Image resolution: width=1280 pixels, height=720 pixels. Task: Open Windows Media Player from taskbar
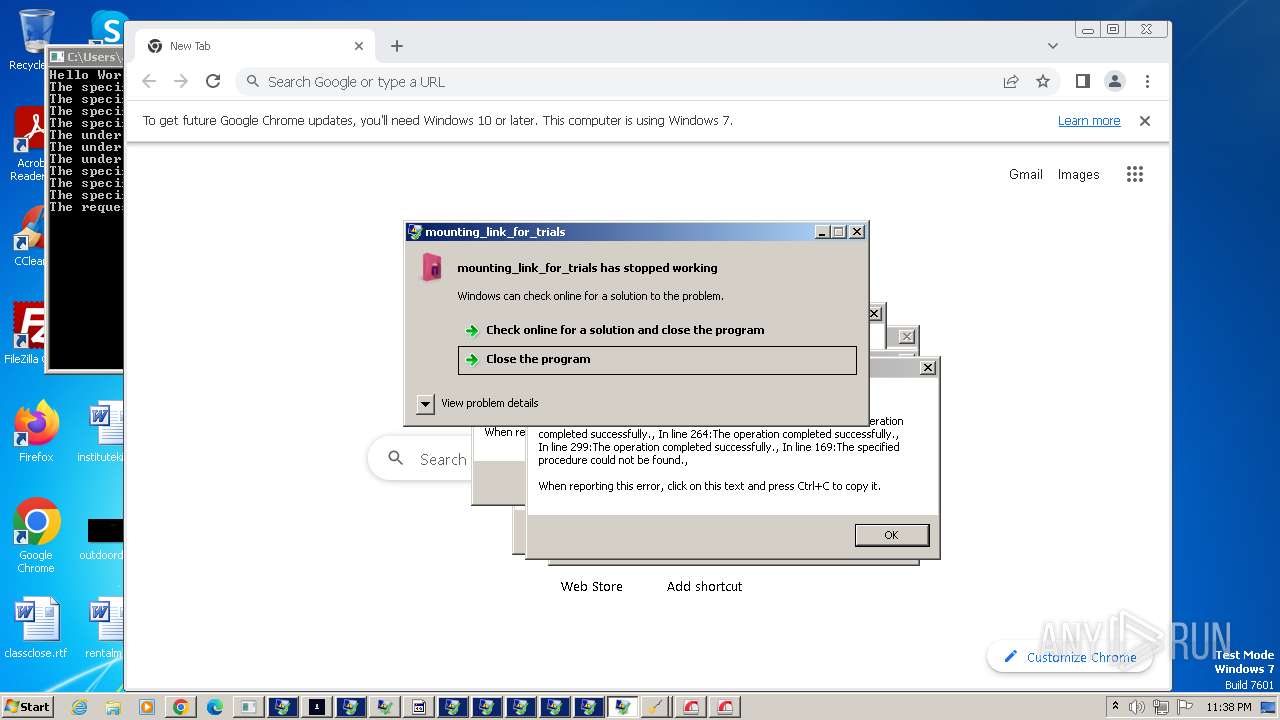pos(147,707)
